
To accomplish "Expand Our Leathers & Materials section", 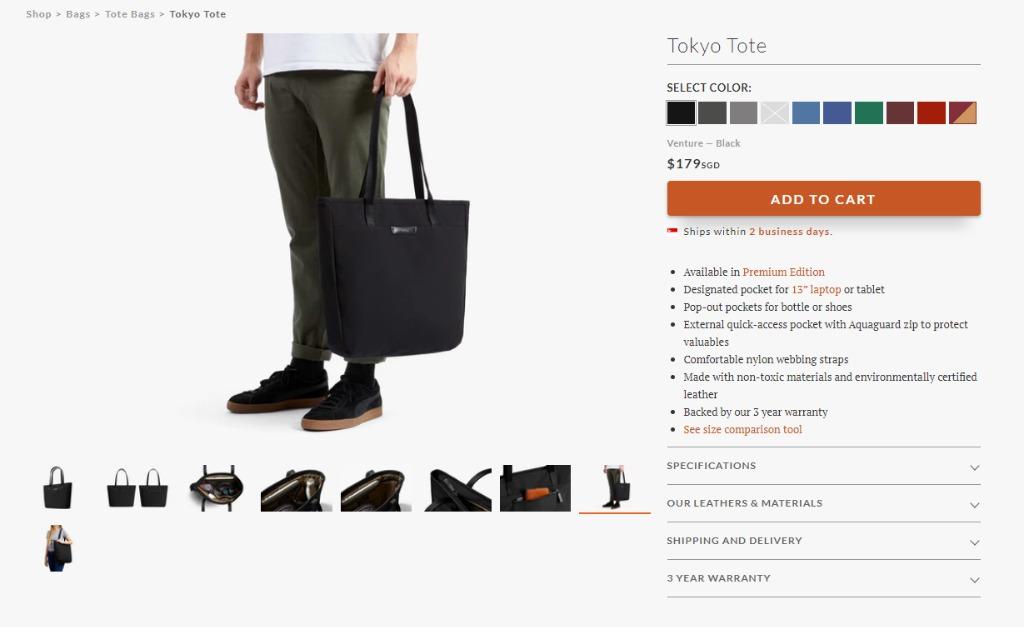I will [x=824, y=504].
